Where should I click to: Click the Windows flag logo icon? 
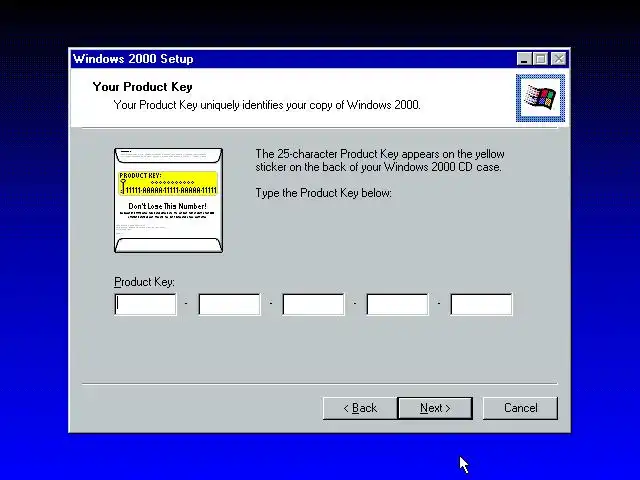pos(540,98)
